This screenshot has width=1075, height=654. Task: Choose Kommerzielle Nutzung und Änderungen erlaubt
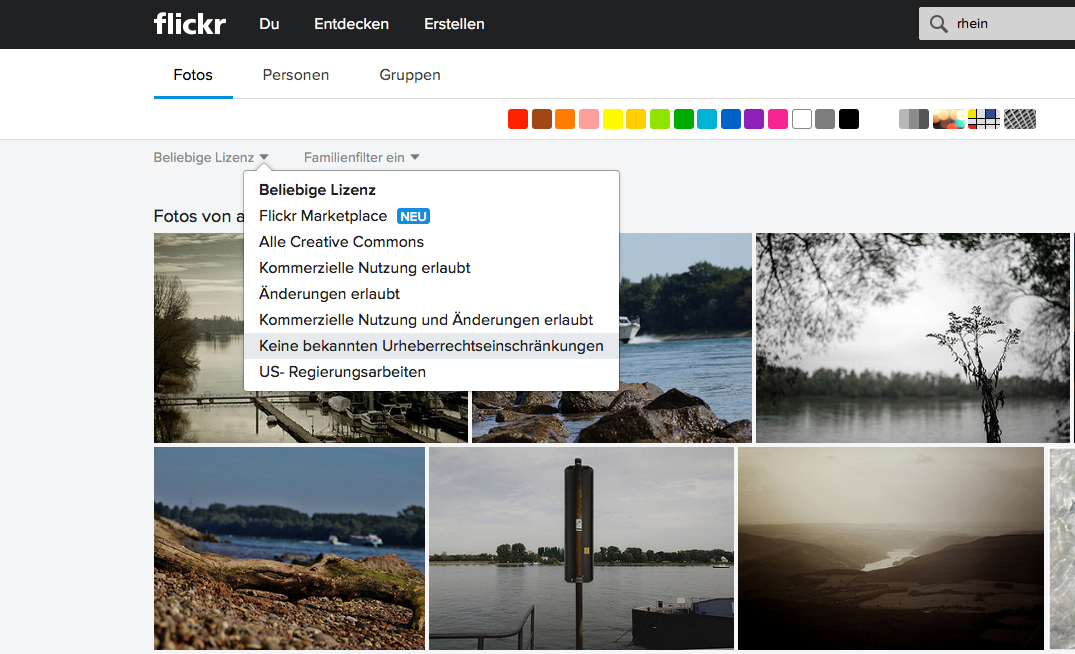(x=432, y=320)
